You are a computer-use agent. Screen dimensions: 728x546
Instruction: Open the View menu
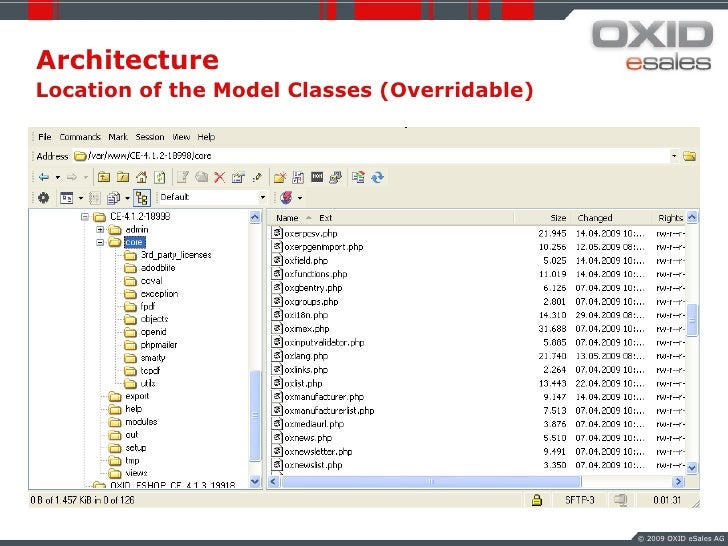[x=181, y=137]
